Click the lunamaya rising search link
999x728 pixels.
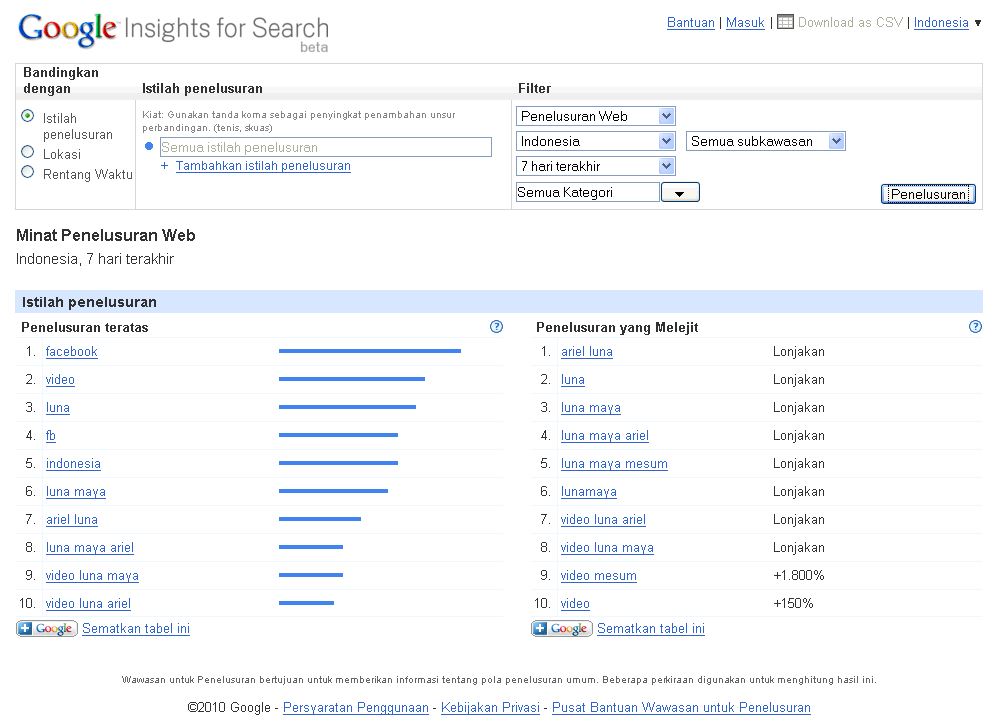coord(589,492)
